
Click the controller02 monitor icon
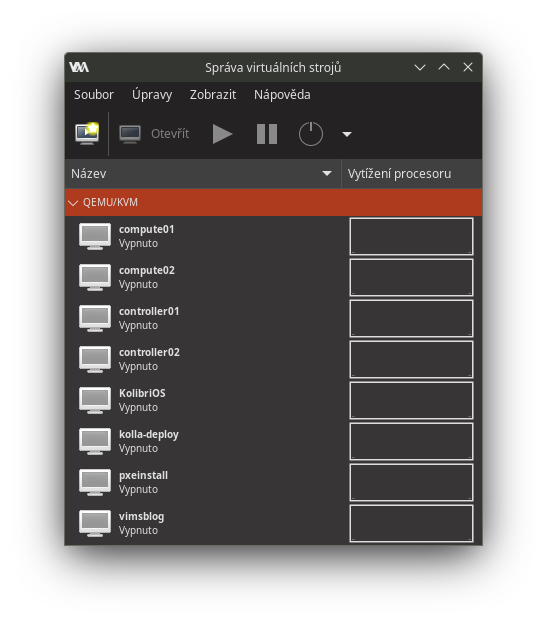pos(95,359)
